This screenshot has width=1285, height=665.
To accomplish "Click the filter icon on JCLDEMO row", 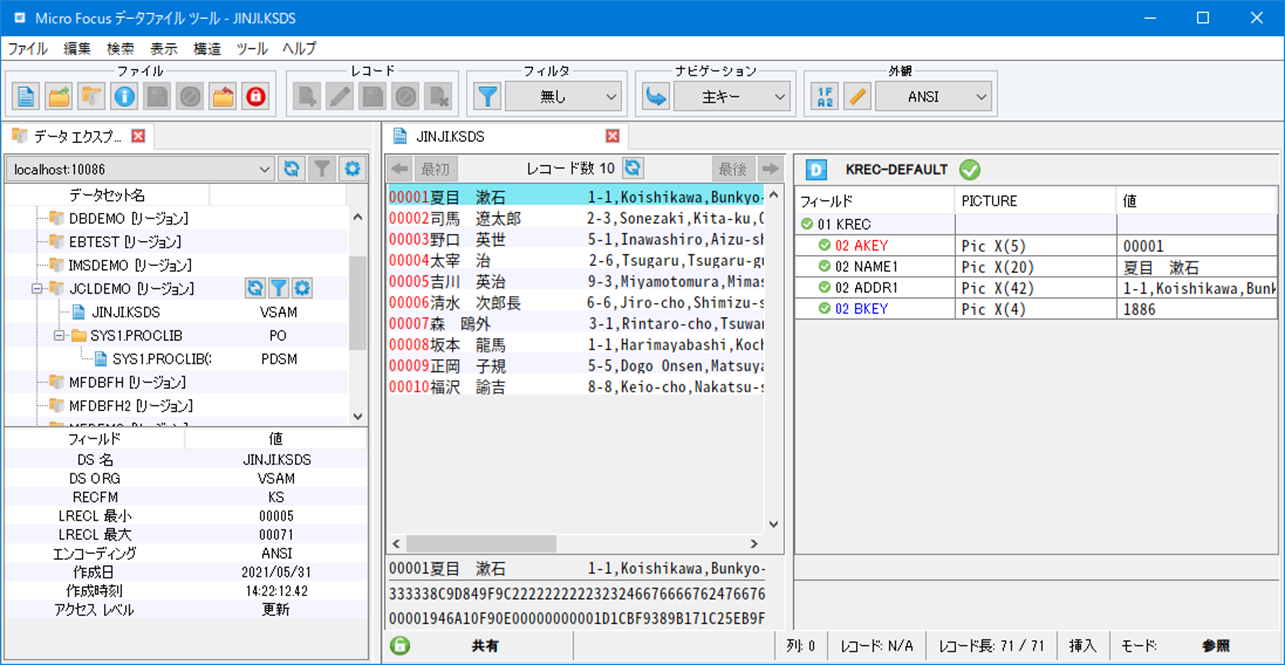I will [x=279, y=288].
